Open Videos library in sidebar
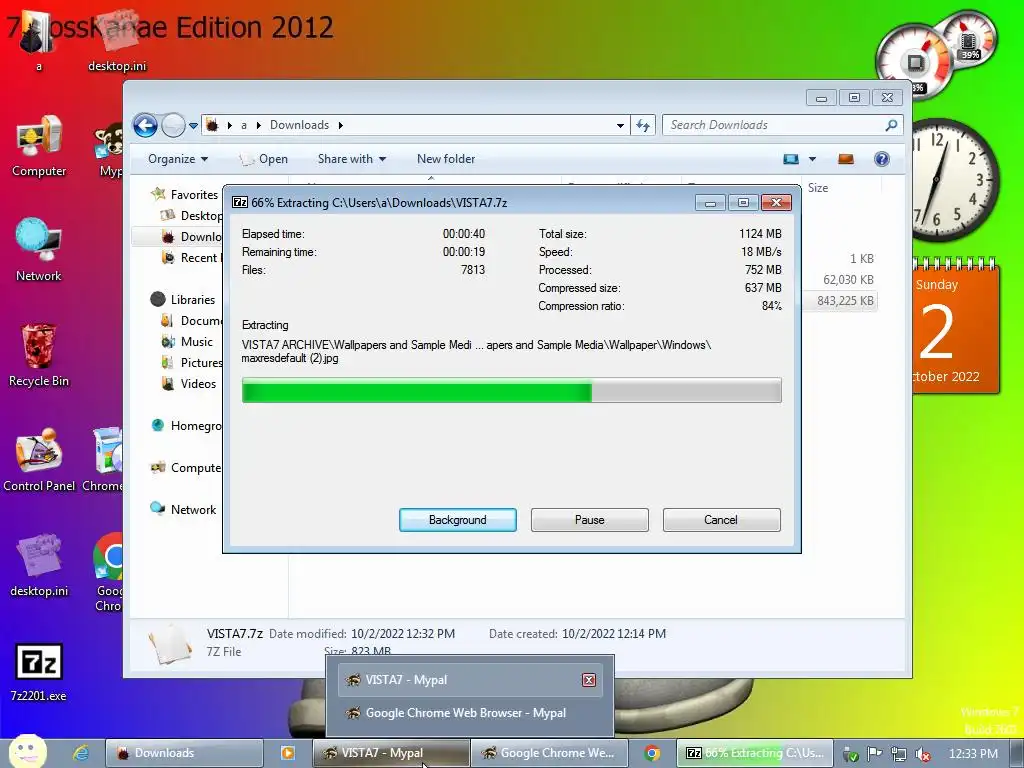 (189, 383)
